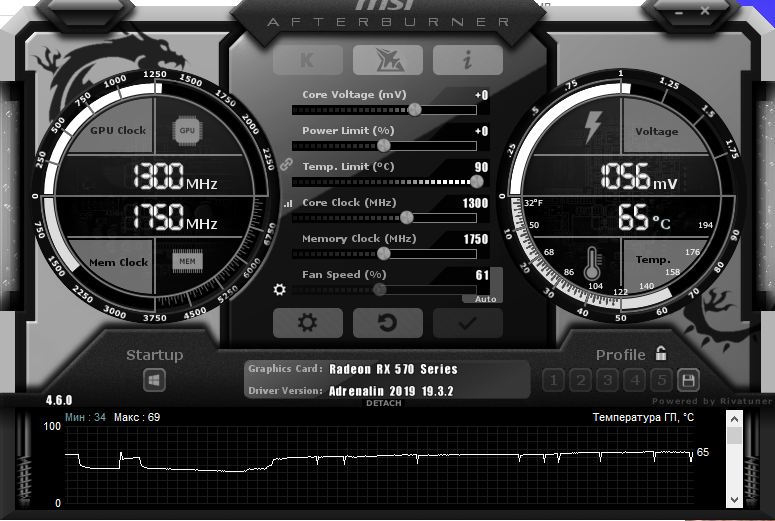Viewport: 775px width, 521px height.
Task: Toggle Windows Startup button
Action: (154, 381)
